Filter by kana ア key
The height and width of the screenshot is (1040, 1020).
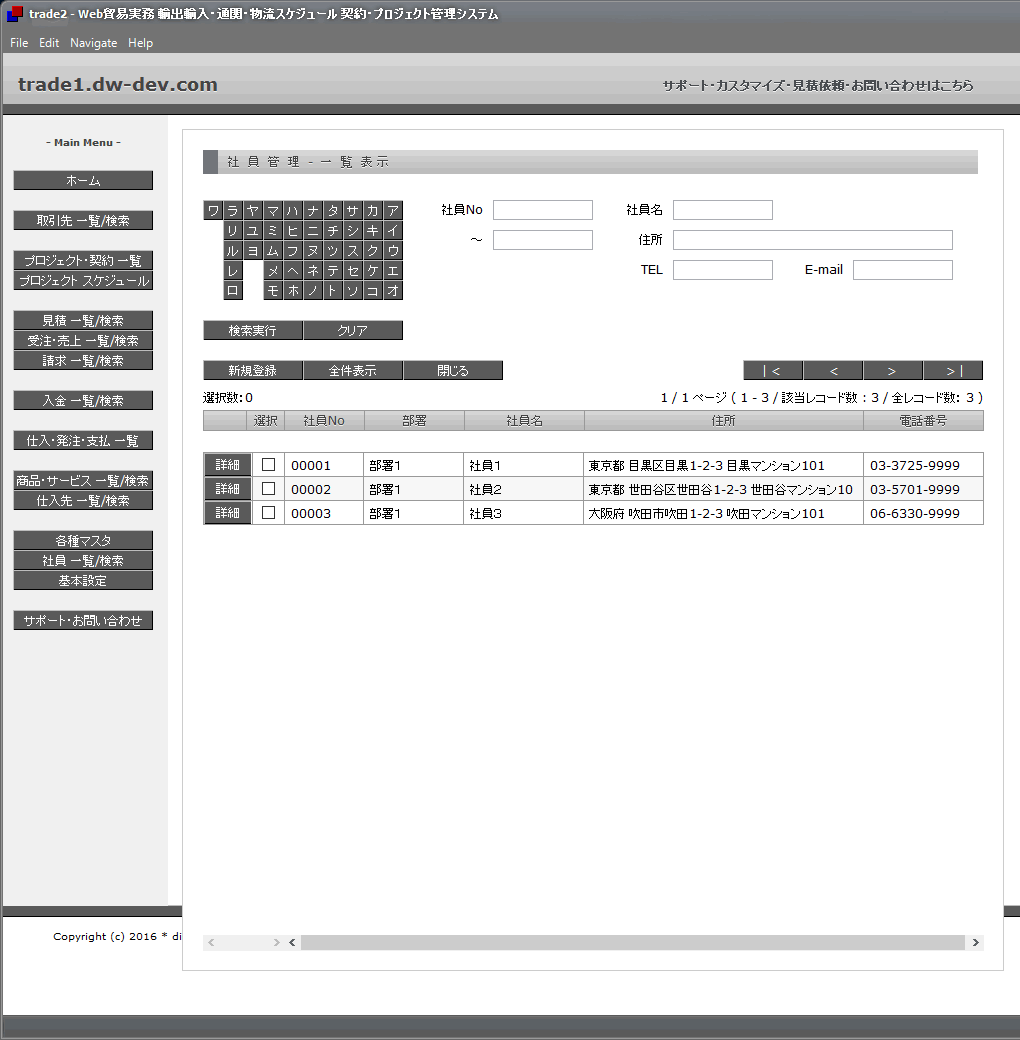393,210
